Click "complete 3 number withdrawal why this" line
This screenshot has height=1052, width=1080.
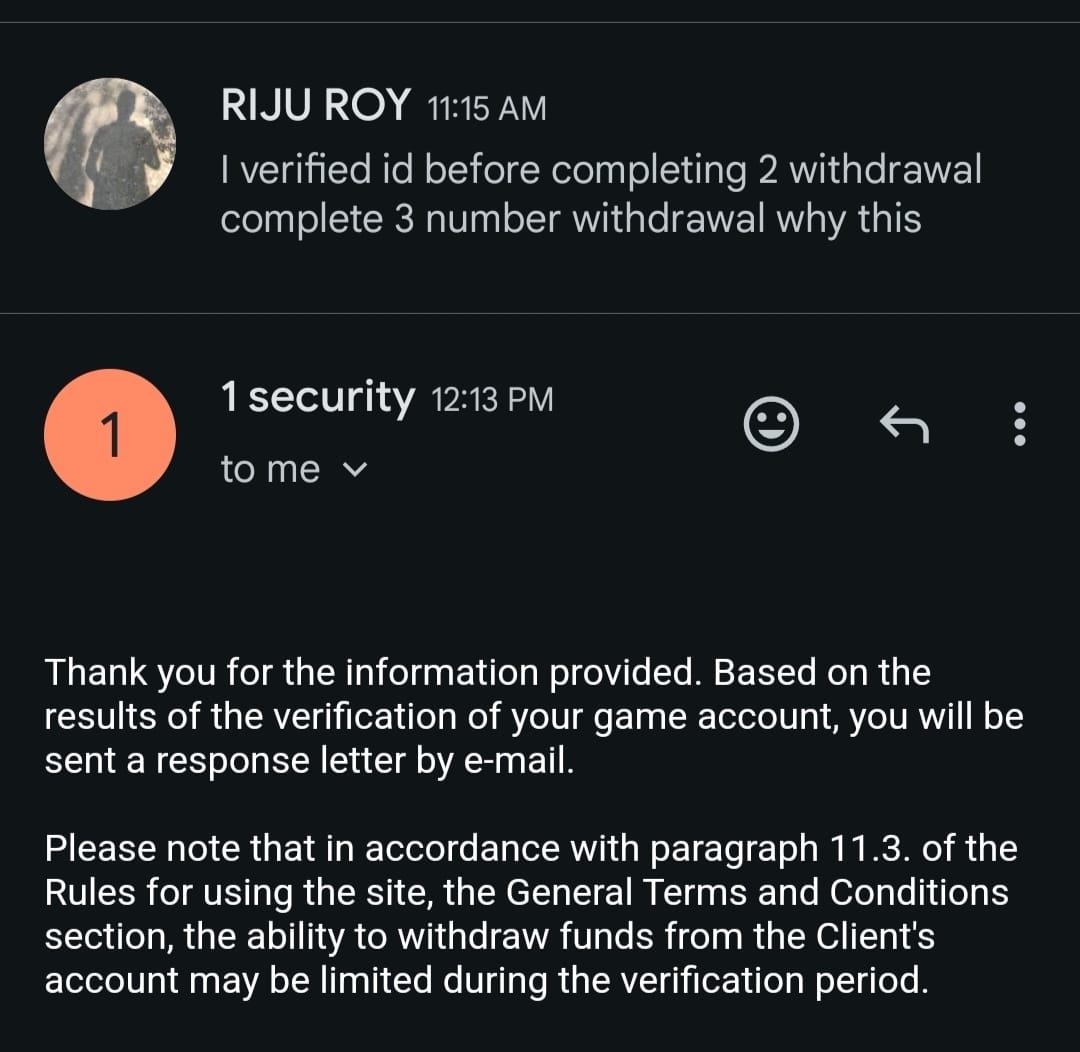point(570,219)
